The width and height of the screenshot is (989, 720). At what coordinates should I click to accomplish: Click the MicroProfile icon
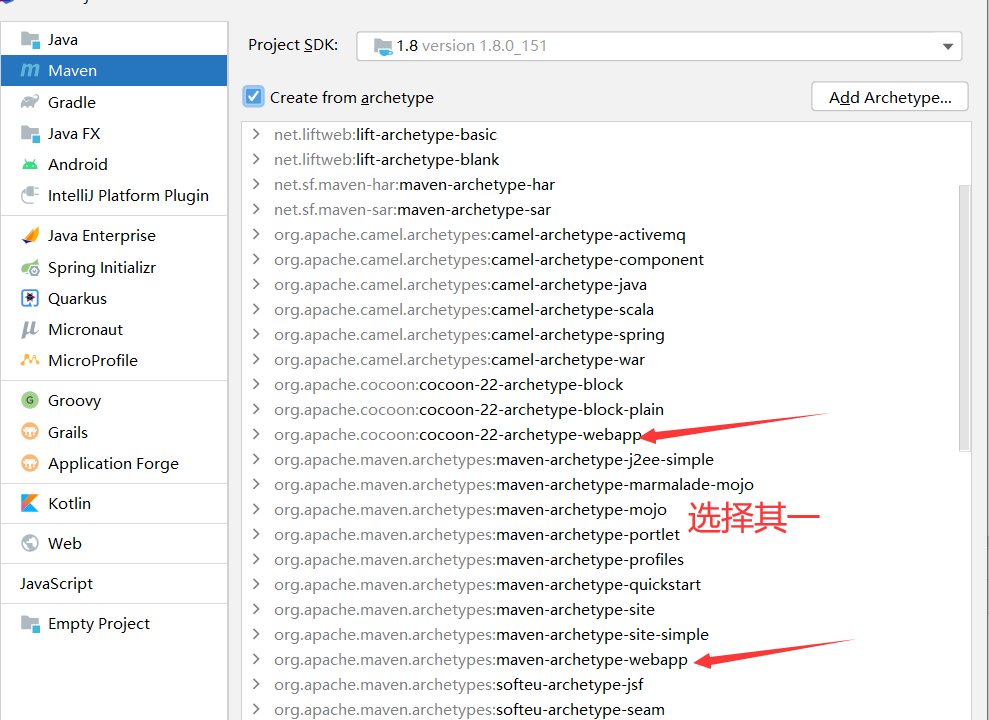coord(30,360)
